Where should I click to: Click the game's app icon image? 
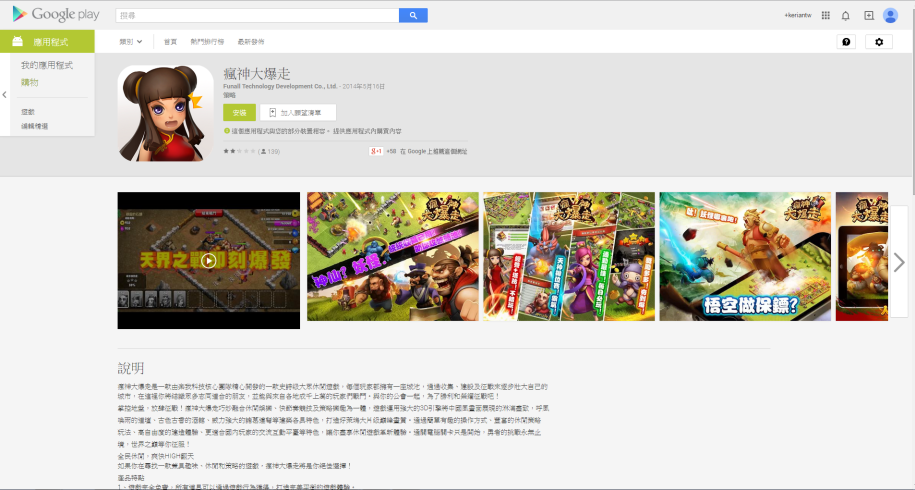coord(166,112)
